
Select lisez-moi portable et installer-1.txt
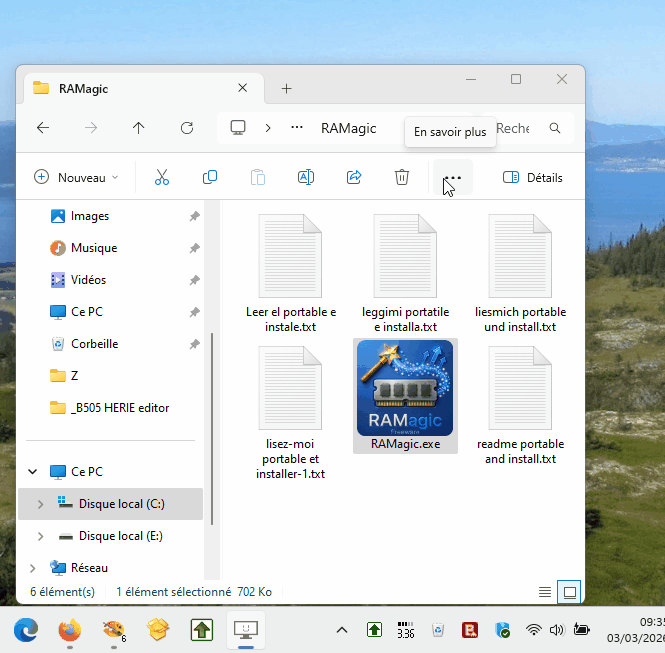pyautogui.click(x=291, y=412)
